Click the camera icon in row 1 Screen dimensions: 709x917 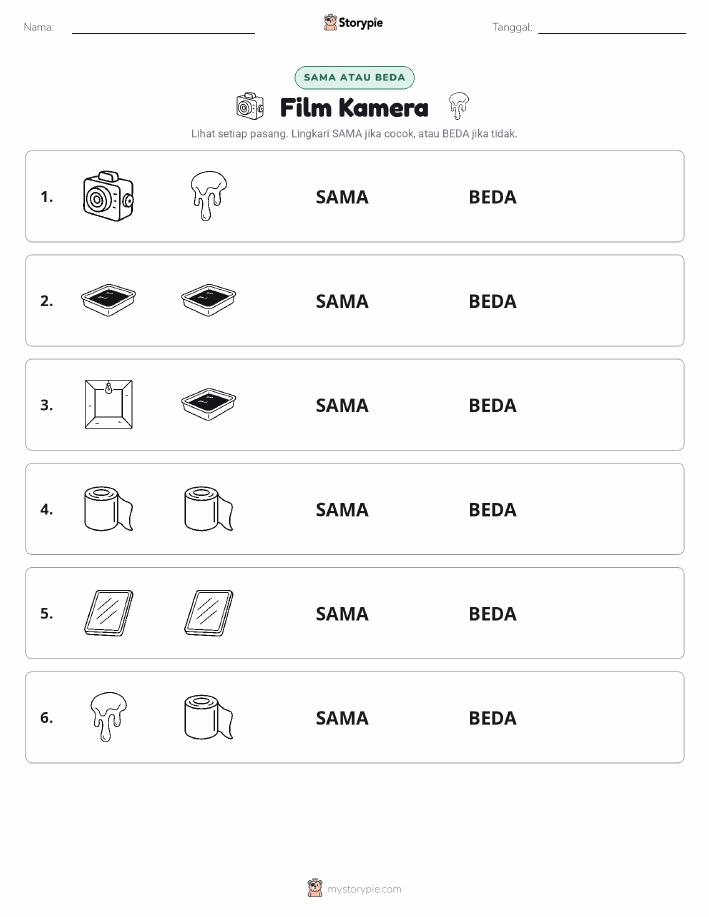point(108,196)
